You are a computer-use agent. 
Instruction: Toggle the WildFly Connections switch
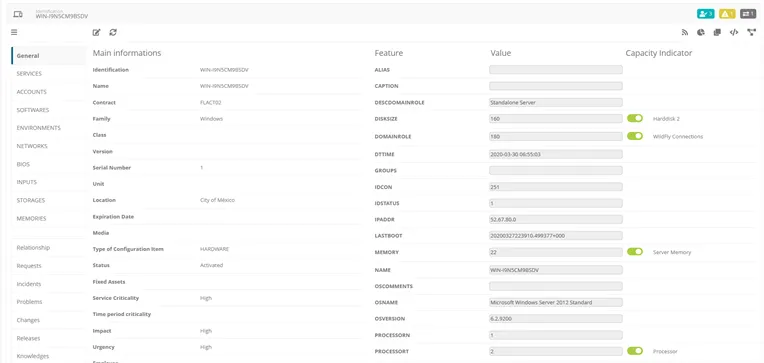(x=635, y=136)
